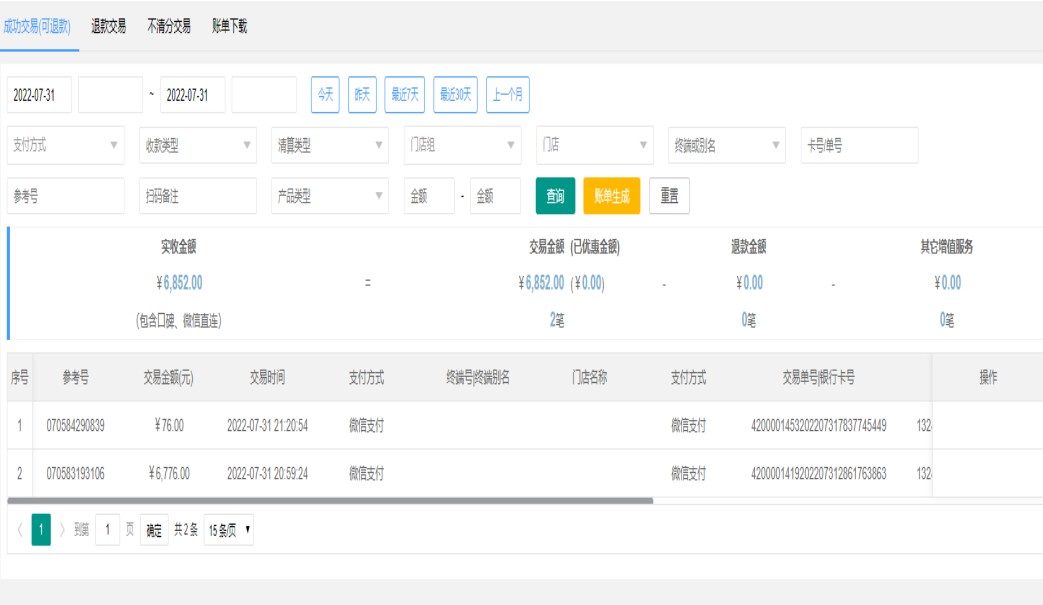Open the 产品类型 dropdown
1043x605 pixels.
(x=330, y=197)
